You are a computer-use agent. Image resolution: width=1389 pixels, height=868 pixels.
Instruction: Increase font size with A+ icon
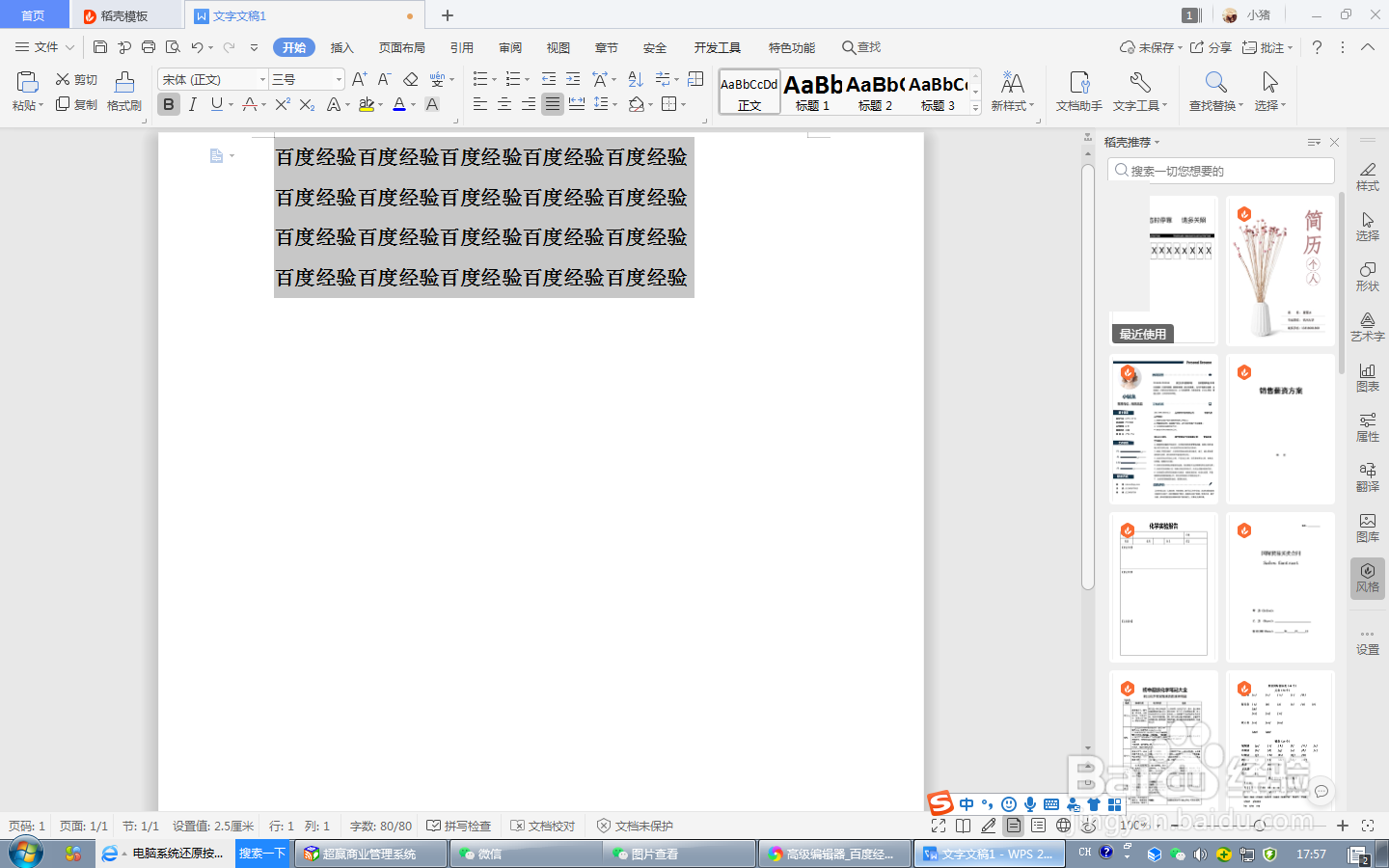click(359, 79)
